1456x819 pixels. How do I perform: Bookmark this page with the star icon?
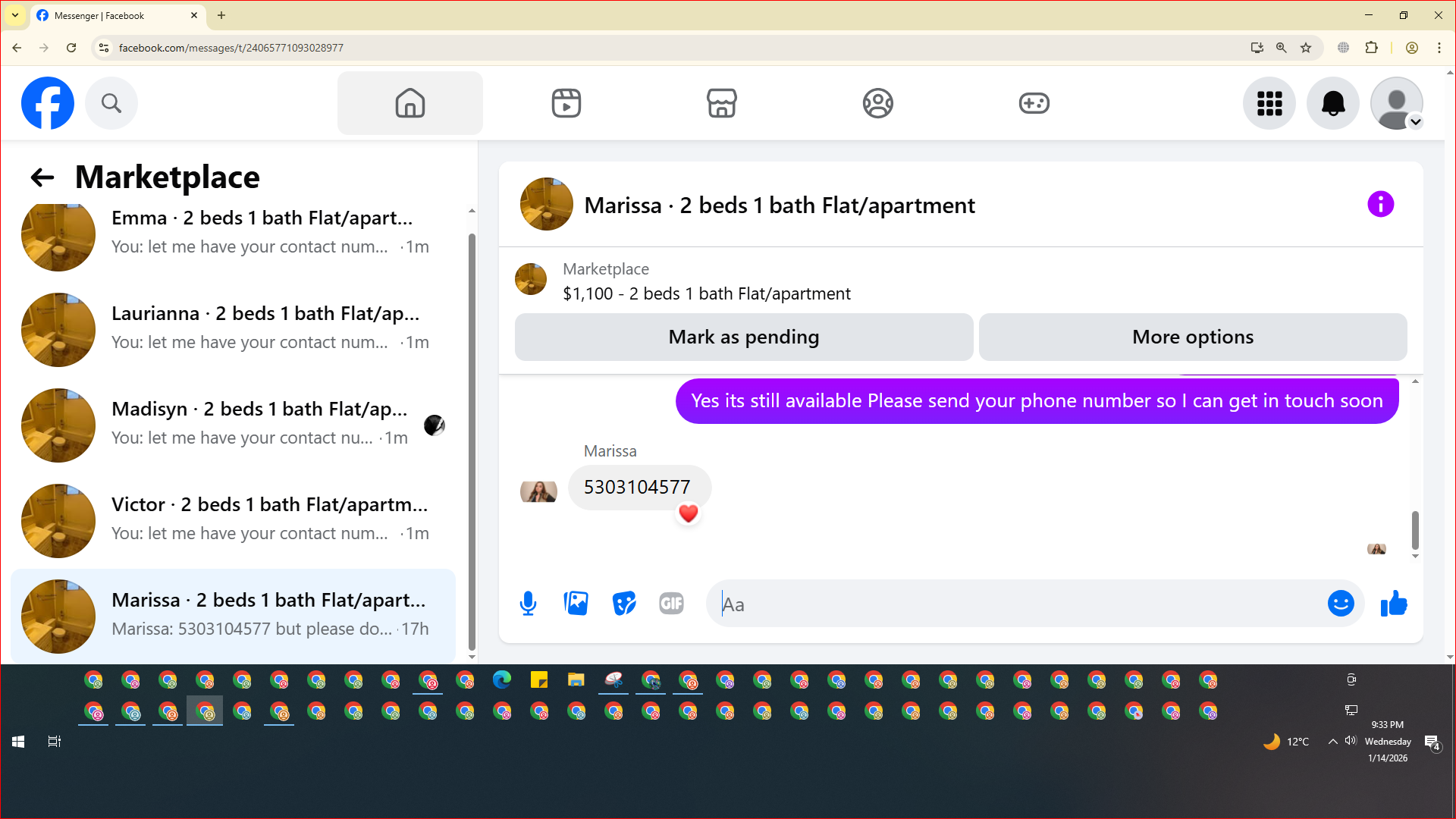click(x=1306, y=48)
